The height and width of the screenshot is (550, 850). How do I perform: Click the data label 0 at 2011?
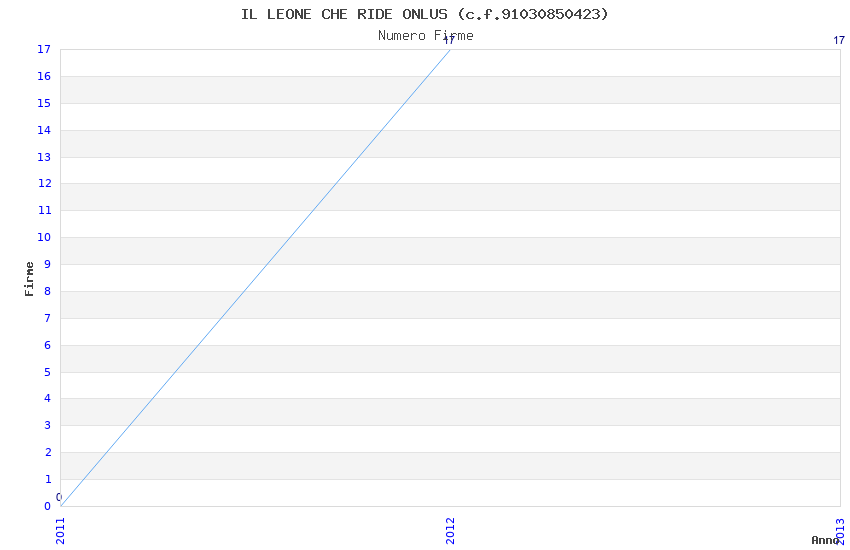point(59,497)
